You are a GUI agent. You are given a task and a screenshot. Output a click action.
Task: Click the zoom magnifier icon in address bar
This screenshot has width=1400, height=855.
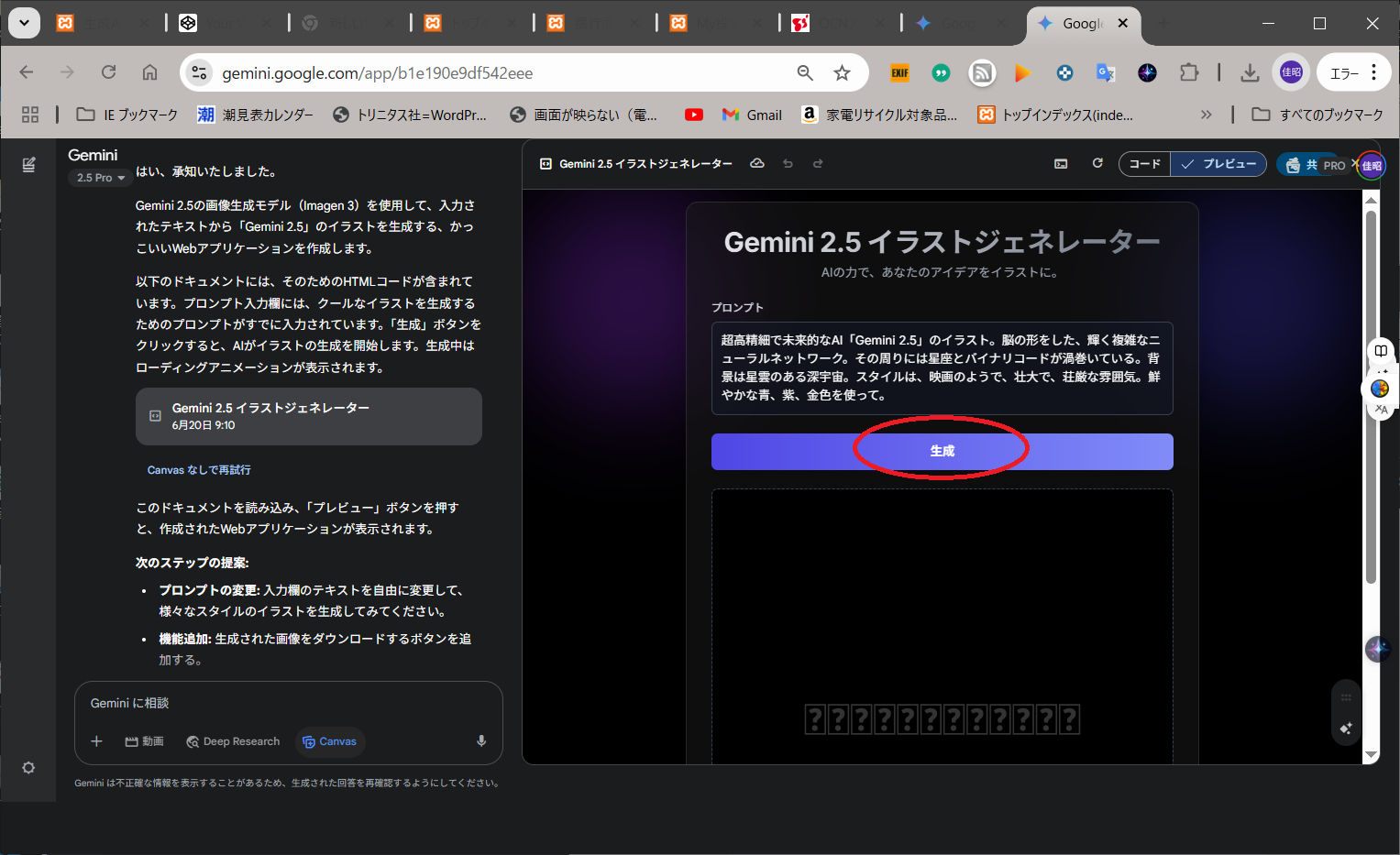pos(805,73)
